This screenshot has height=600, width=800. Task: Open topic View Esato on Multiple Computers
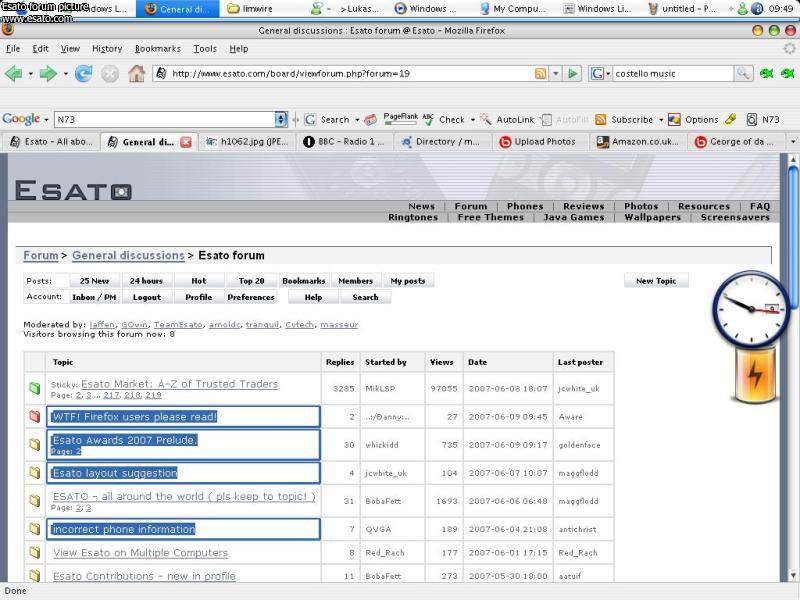(140, 553)
